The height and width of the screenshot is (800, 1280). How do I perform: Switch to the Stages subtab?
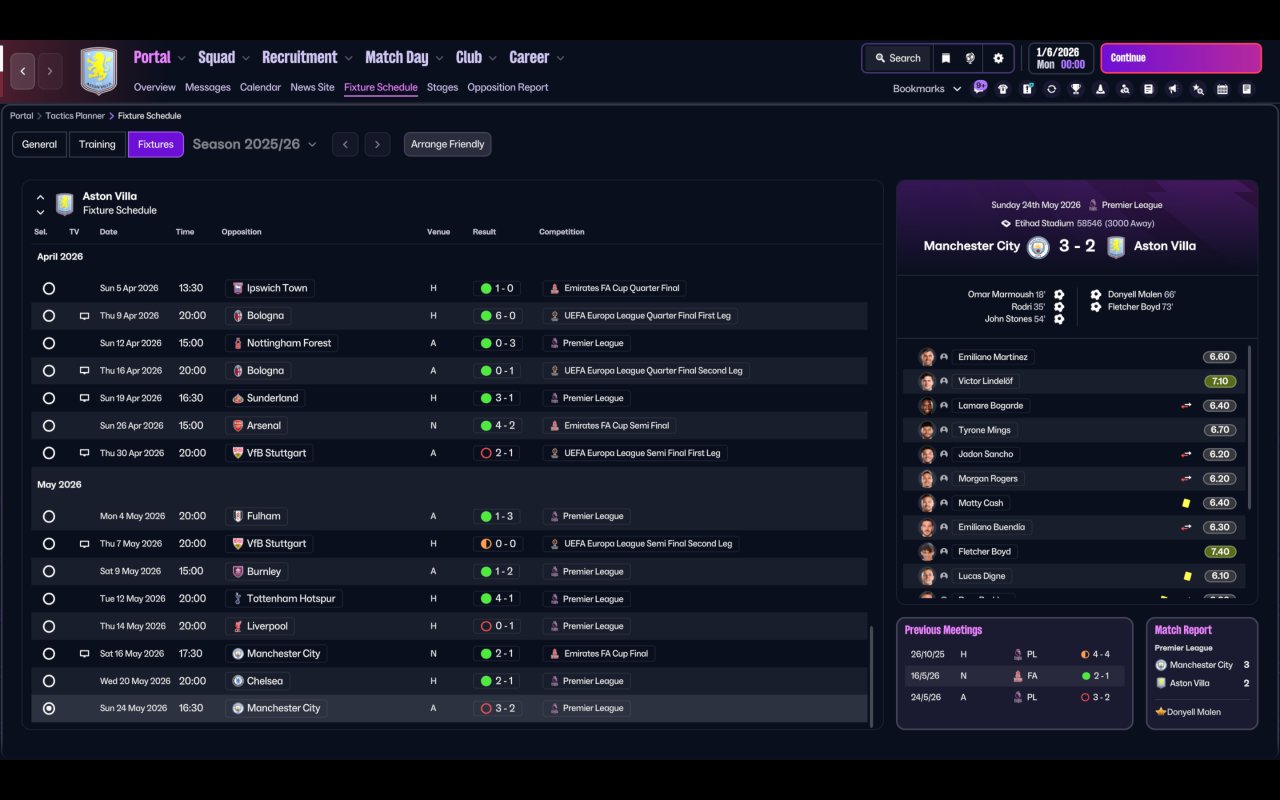tap(442, 88)
